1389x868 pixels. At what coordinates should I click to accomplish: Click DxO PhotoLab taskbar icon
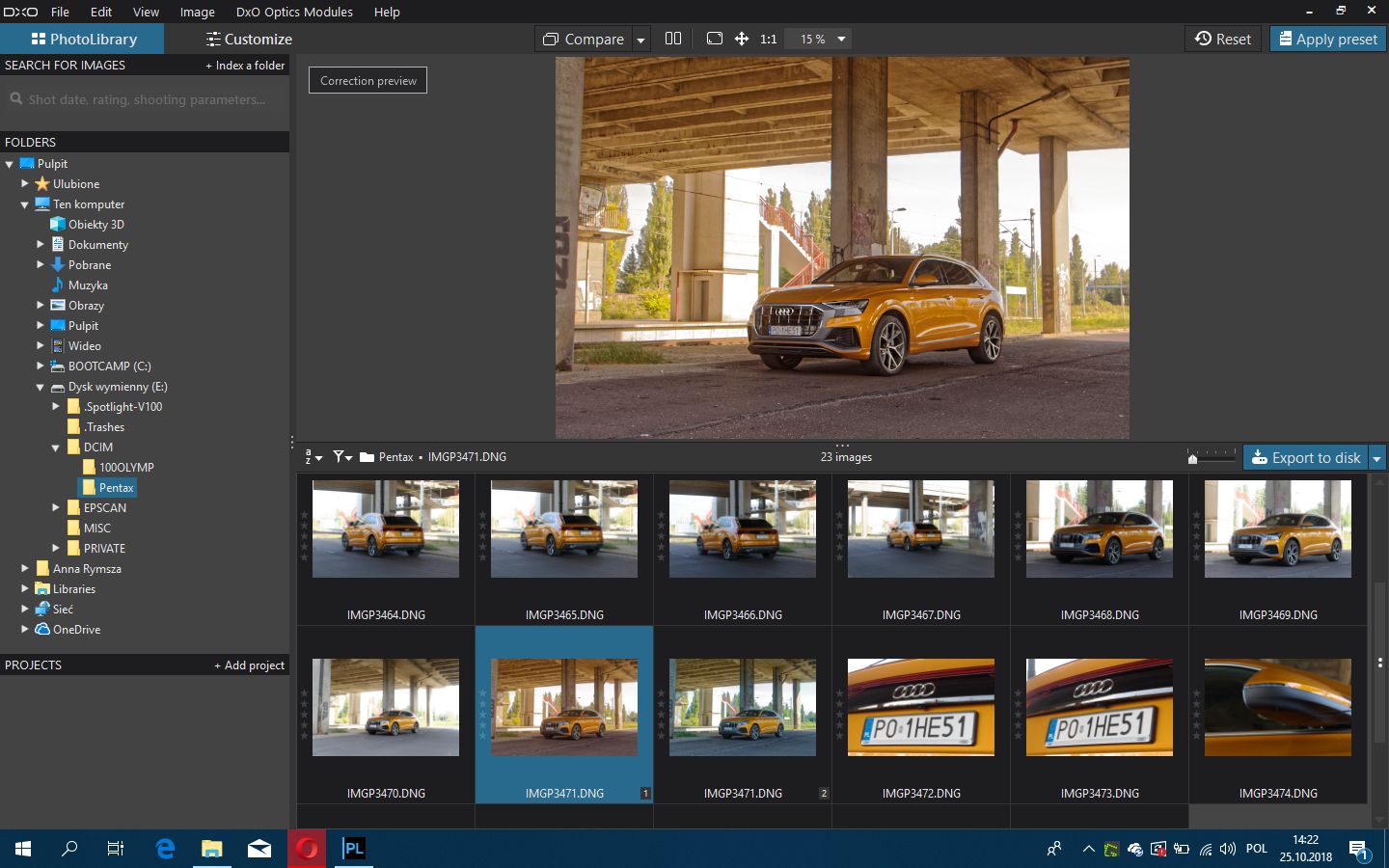point(354,849)
